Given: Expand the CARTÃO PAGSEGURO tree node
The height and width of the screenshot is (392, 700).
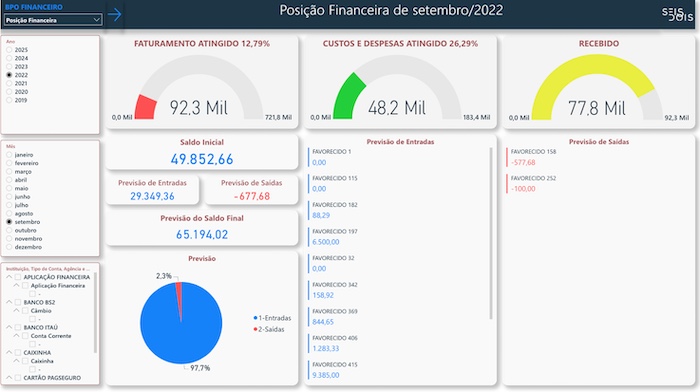Looking at the screenshot, I should pyautogui.click(x=9, y=378).
